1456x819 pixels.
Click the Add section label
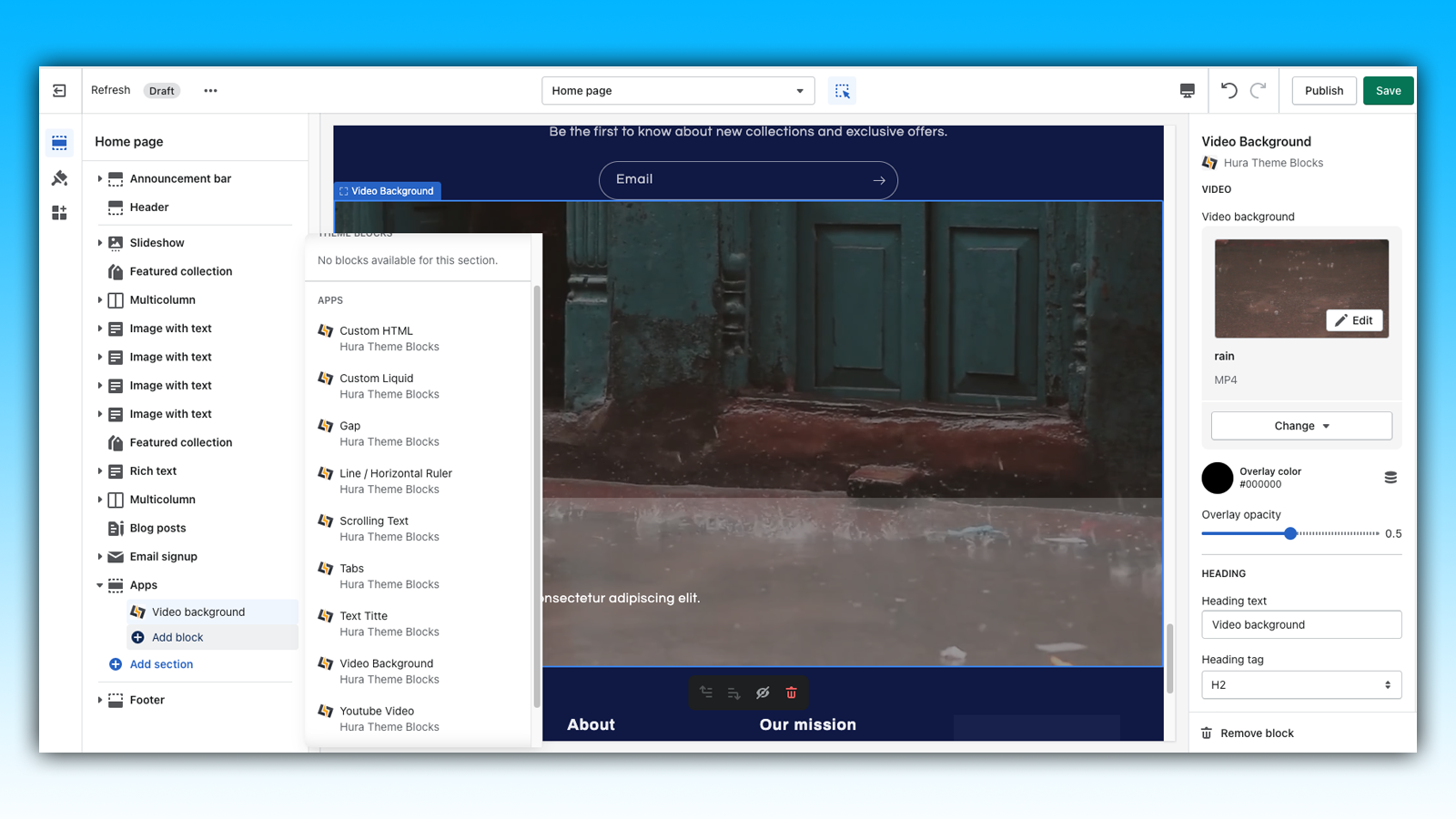point(161,664)
